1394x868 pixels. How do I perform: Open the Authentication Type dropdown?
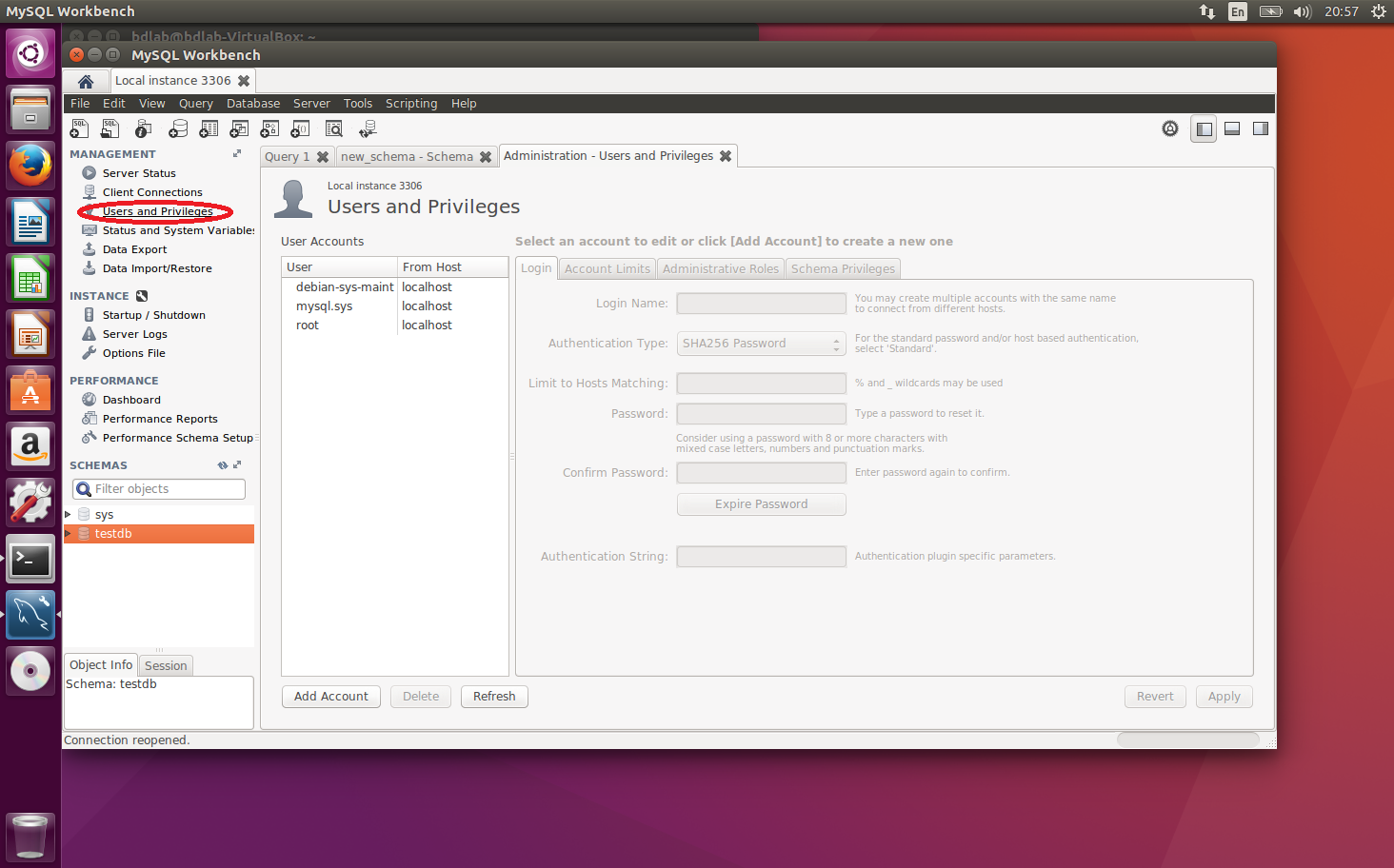pos(761,344)
